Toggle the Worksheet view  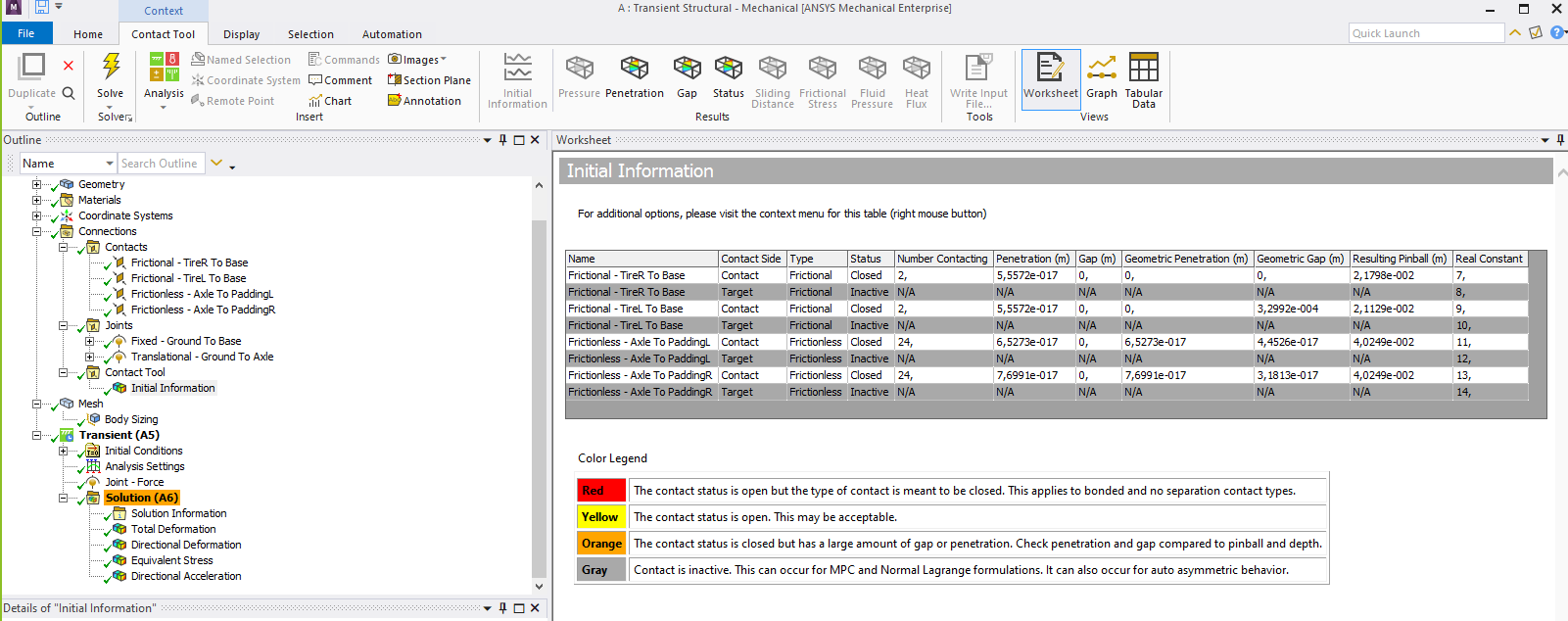[1051, 78]
